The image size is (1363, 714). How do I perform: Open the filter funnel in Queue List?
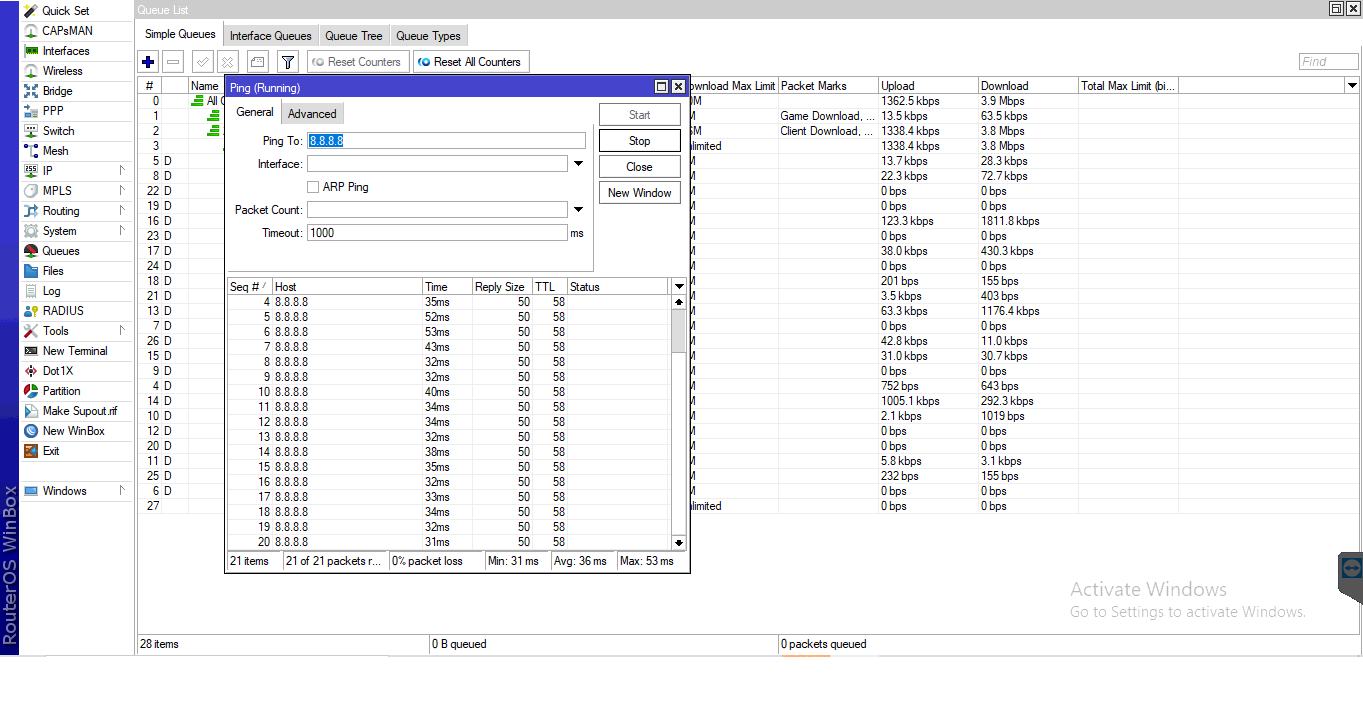coord(288,62)
